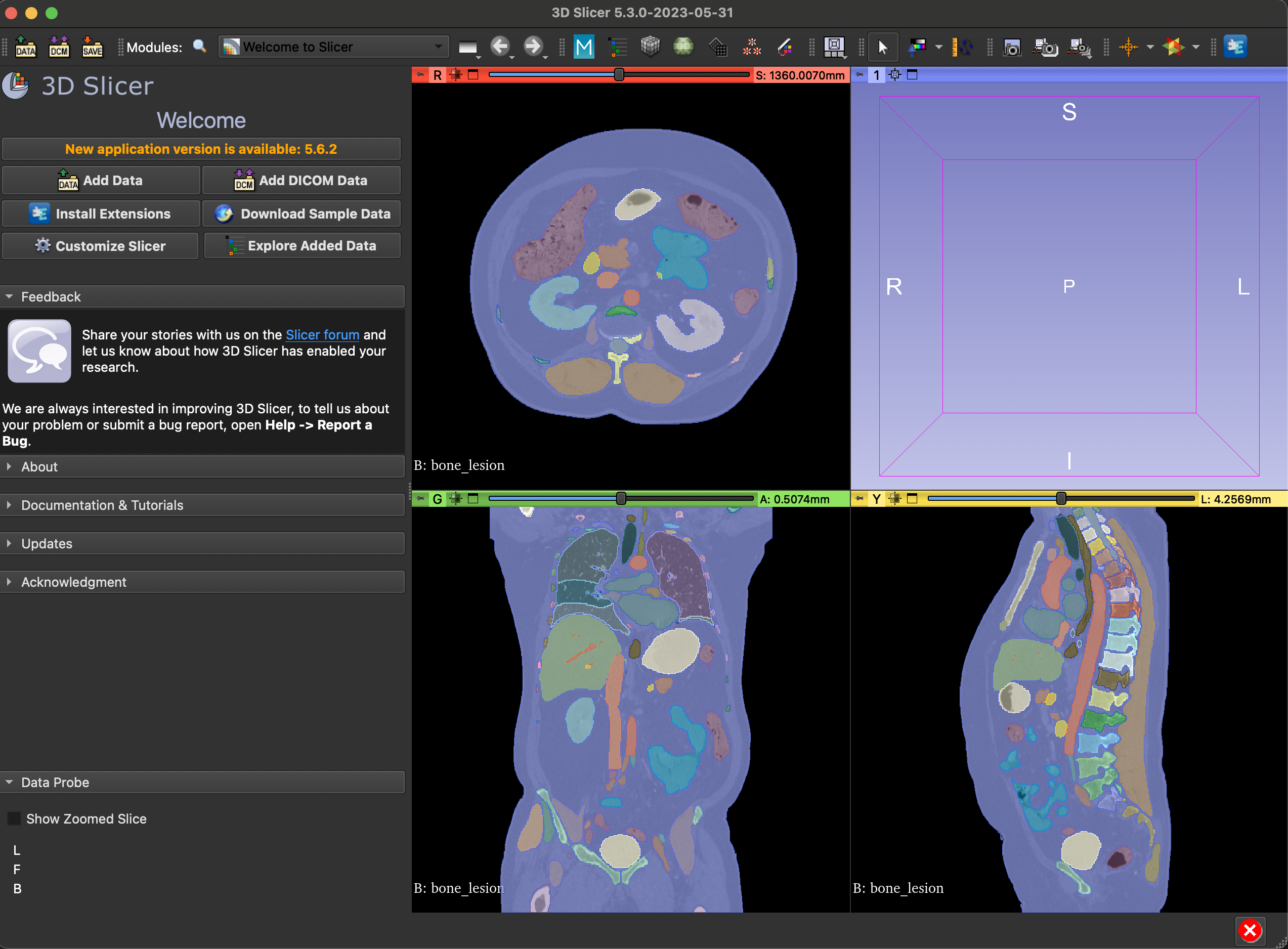The width and height of the screenshot is (1288, 949).
Task: Click Download Sample Data button
Action: click(x=301, y=213)
